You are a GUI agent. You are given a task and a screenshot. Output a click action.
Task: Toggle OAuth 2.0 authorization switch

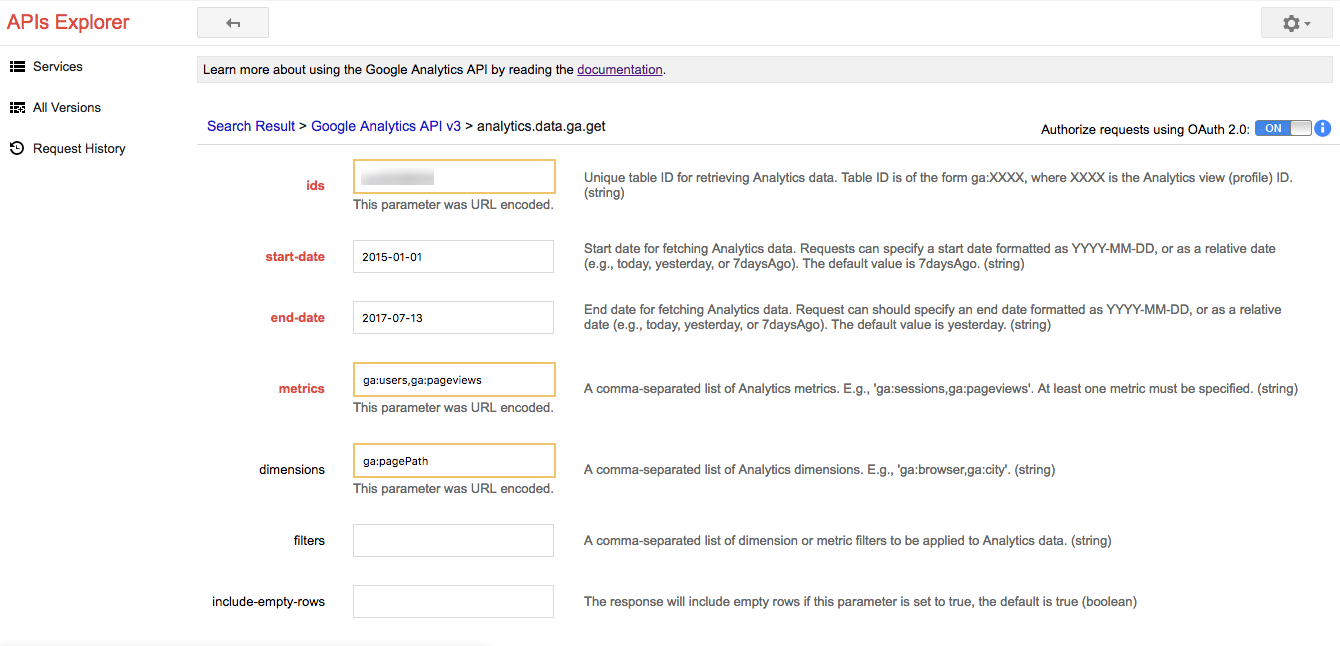(x=1283, y=128)
